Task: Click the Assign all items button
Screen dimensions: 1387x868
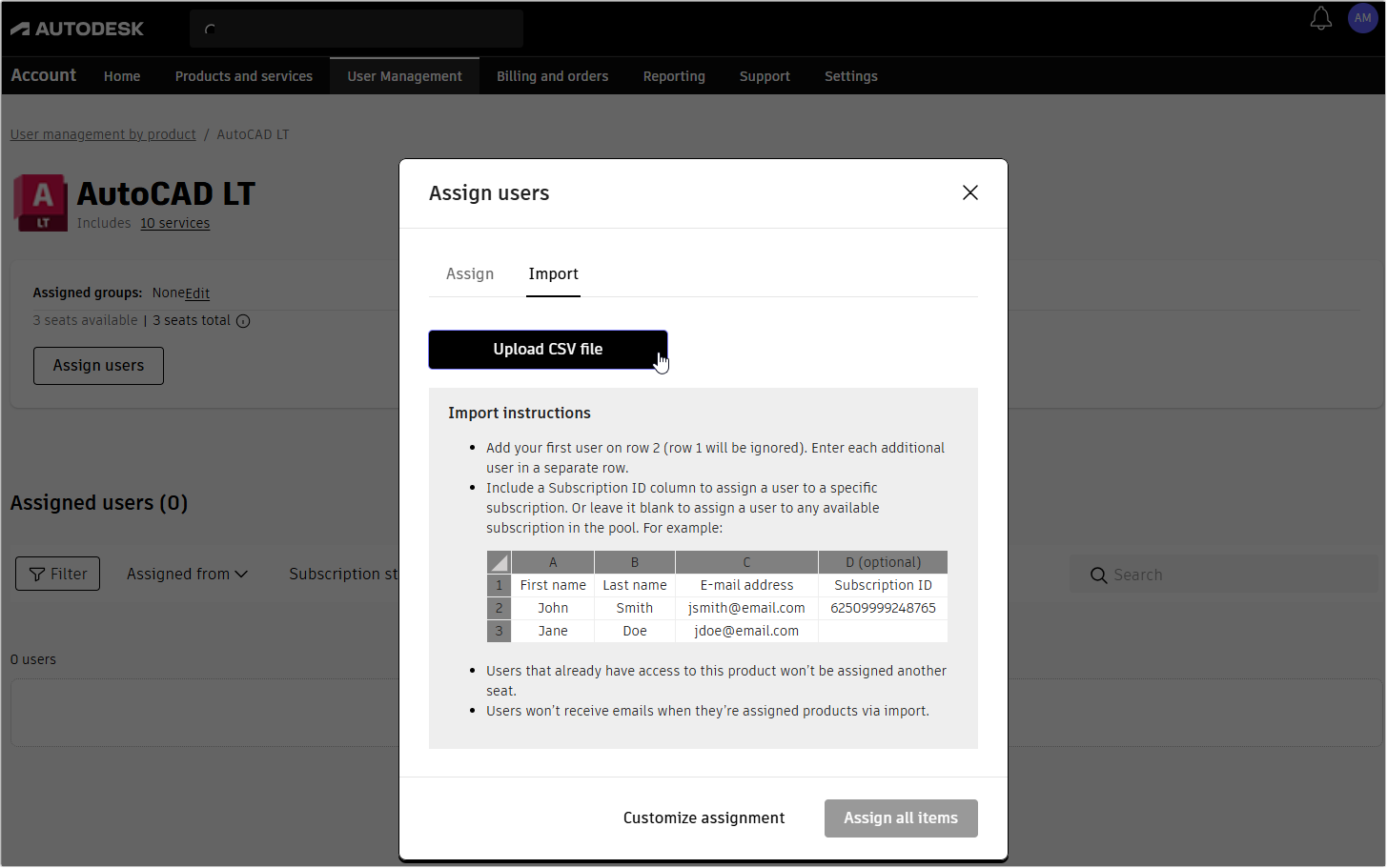Action: 900,818
